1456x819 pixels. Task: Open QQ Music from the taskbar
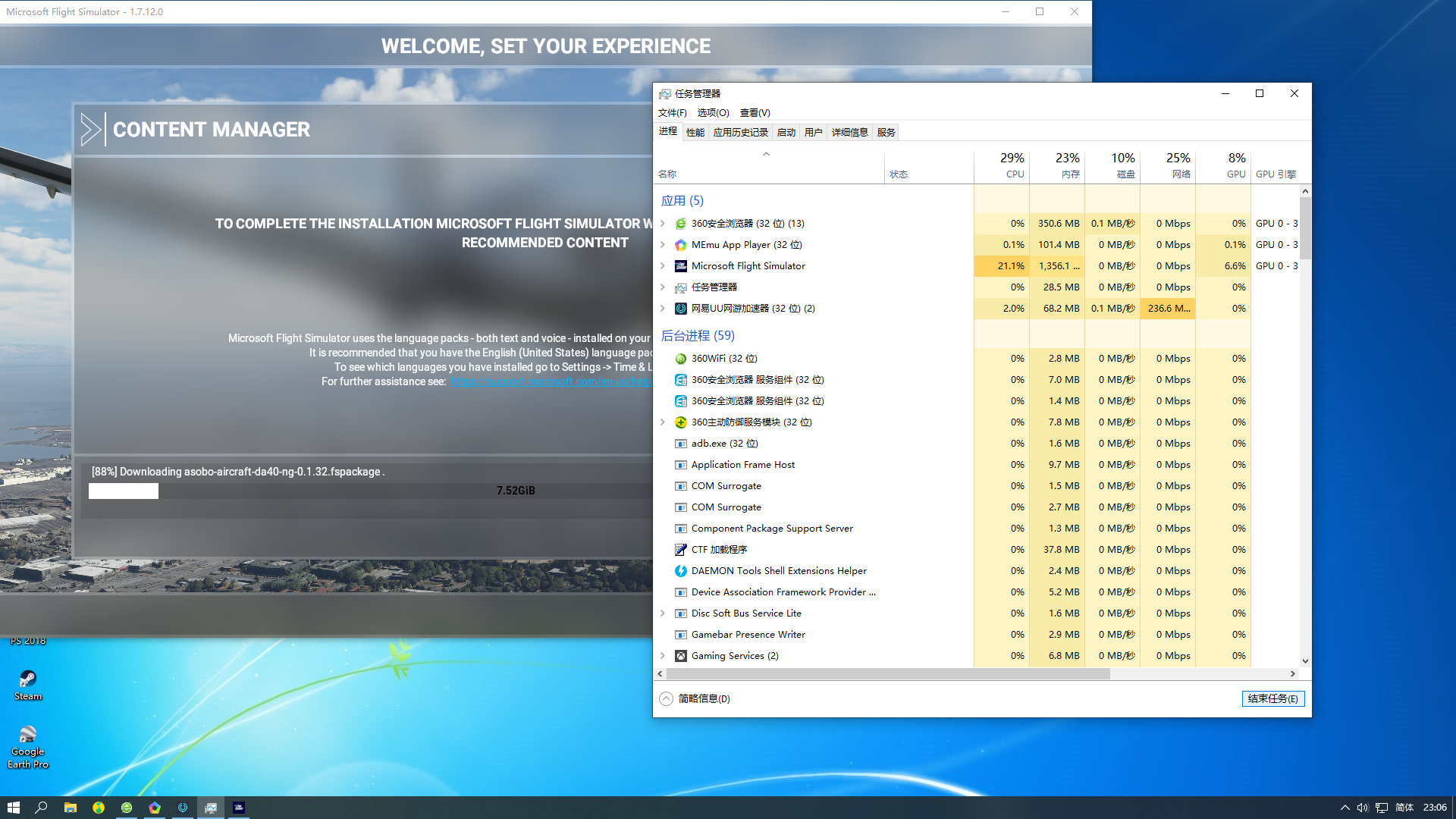[x=99, y=808]
